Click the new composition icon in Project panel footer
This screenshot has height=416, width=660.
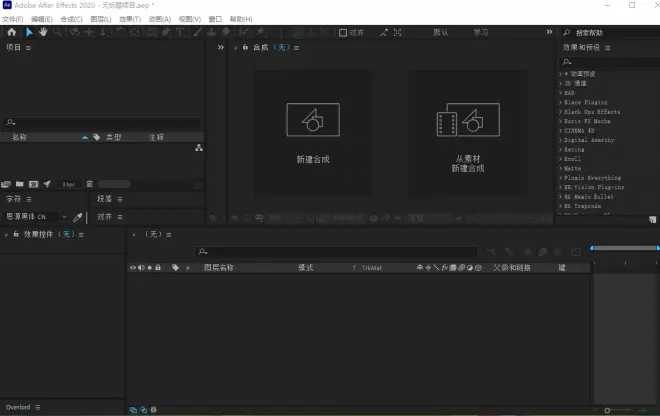click(33, 184)
